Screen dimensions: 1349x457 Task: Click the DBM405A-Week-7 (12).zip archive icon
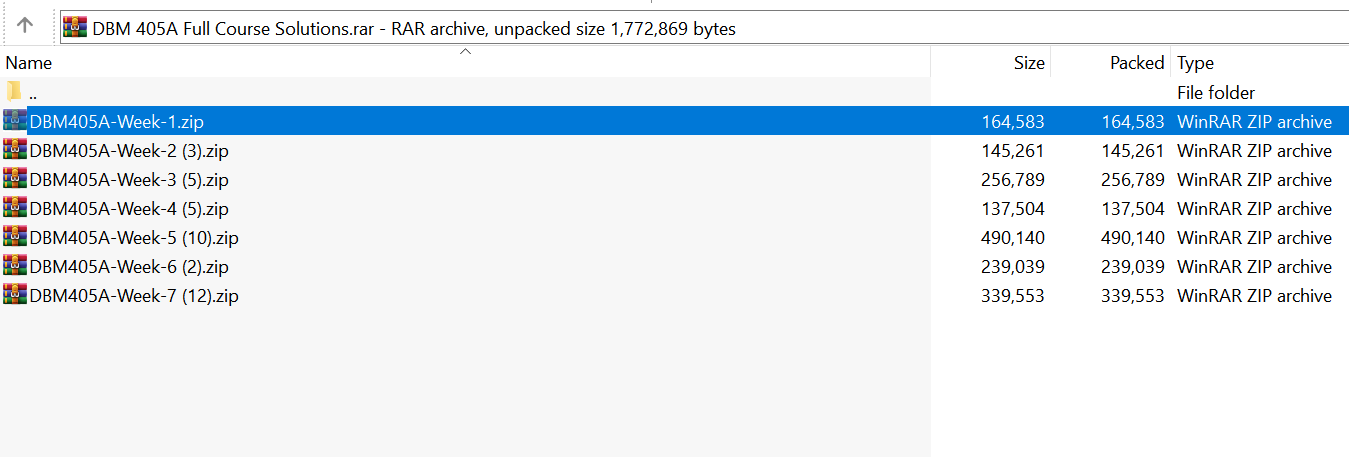(x=15, y=296)
